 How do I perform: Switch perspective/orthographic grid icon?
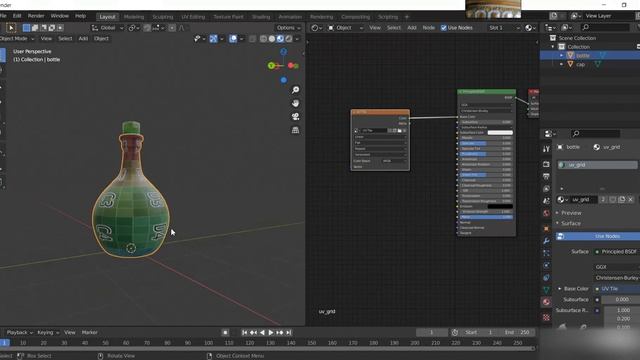point(296,130)
